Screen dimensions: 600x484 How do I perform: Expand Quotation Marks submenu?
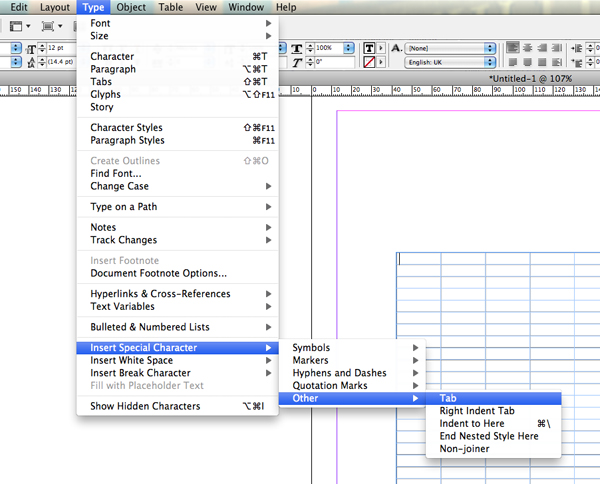(352, 386)
